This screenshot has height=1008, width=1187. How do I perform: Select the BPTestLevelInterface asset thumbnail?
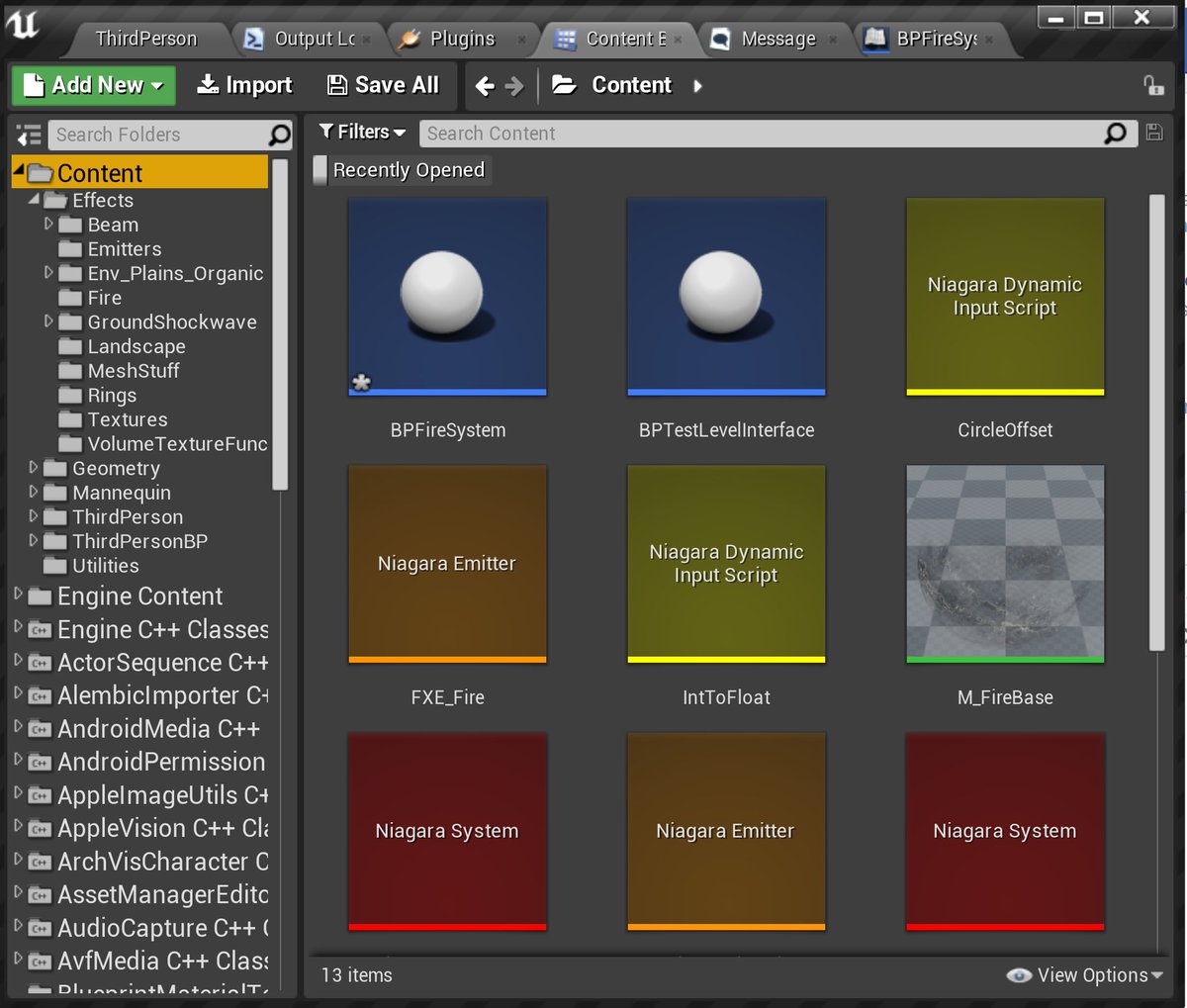click(726, 297)
